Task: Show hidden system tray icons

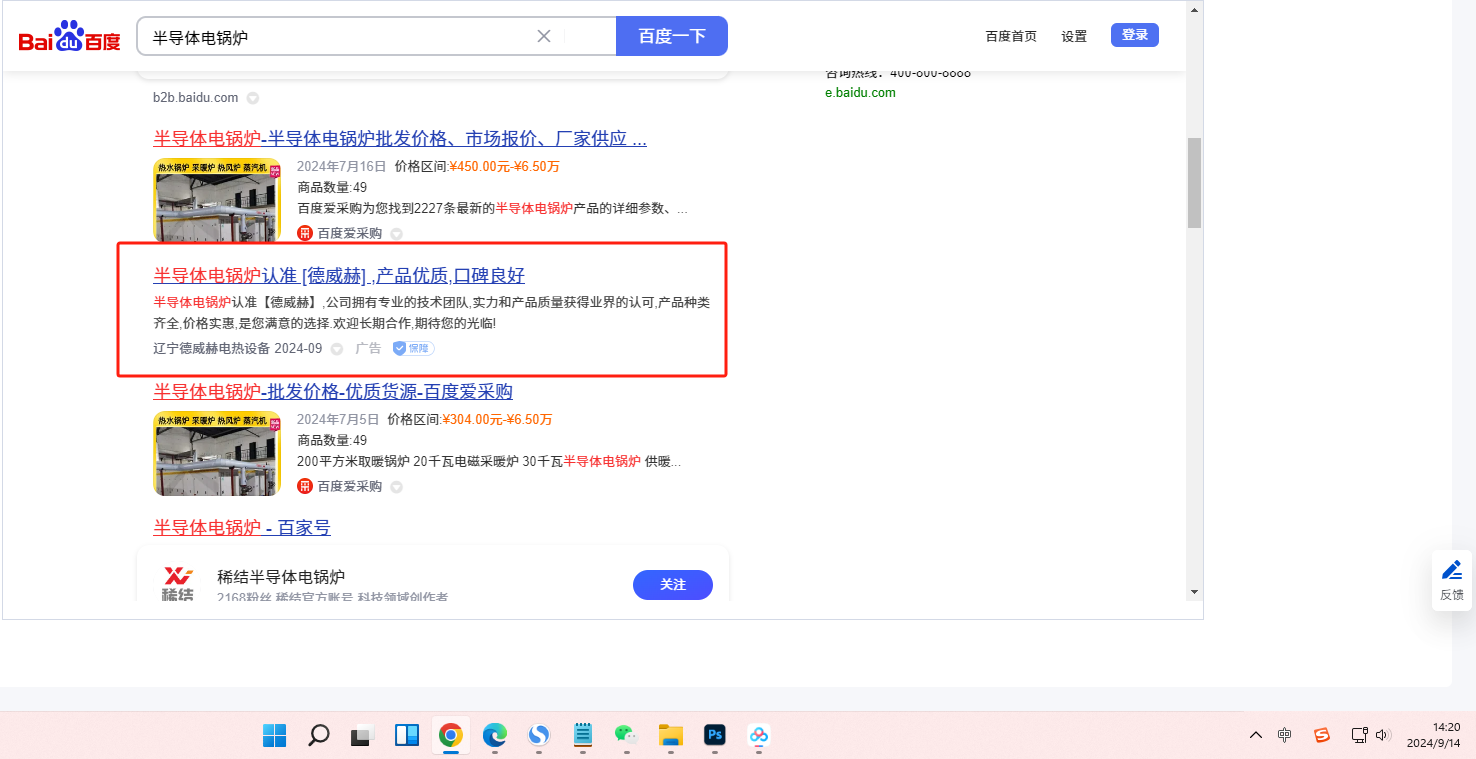Action: pos(1256,735)
